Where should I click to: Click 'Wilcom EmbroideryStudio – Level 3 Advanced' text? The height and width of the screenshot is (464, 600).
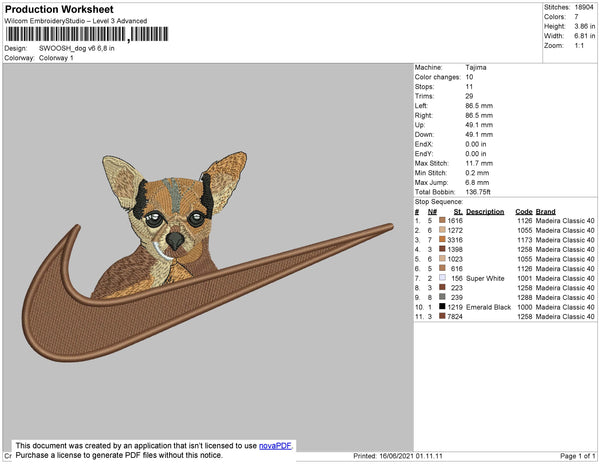[76, 21]
